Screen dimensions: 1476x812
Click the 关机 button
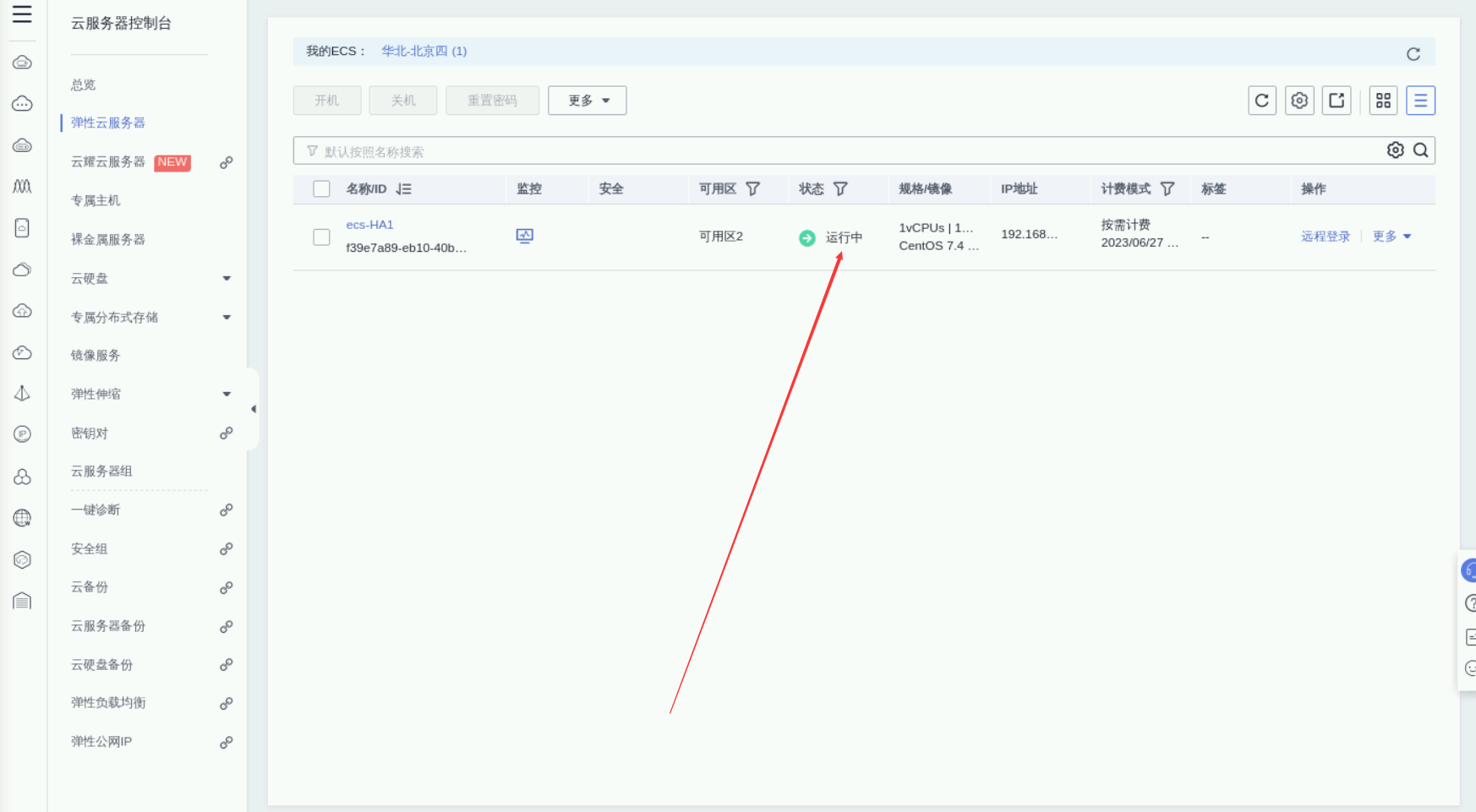(403, 101)
